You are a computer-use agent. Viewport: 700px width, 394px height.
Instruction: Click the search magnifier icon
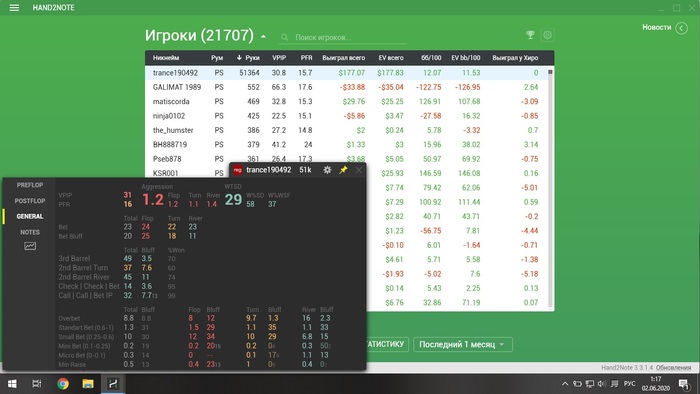point(284,37)
